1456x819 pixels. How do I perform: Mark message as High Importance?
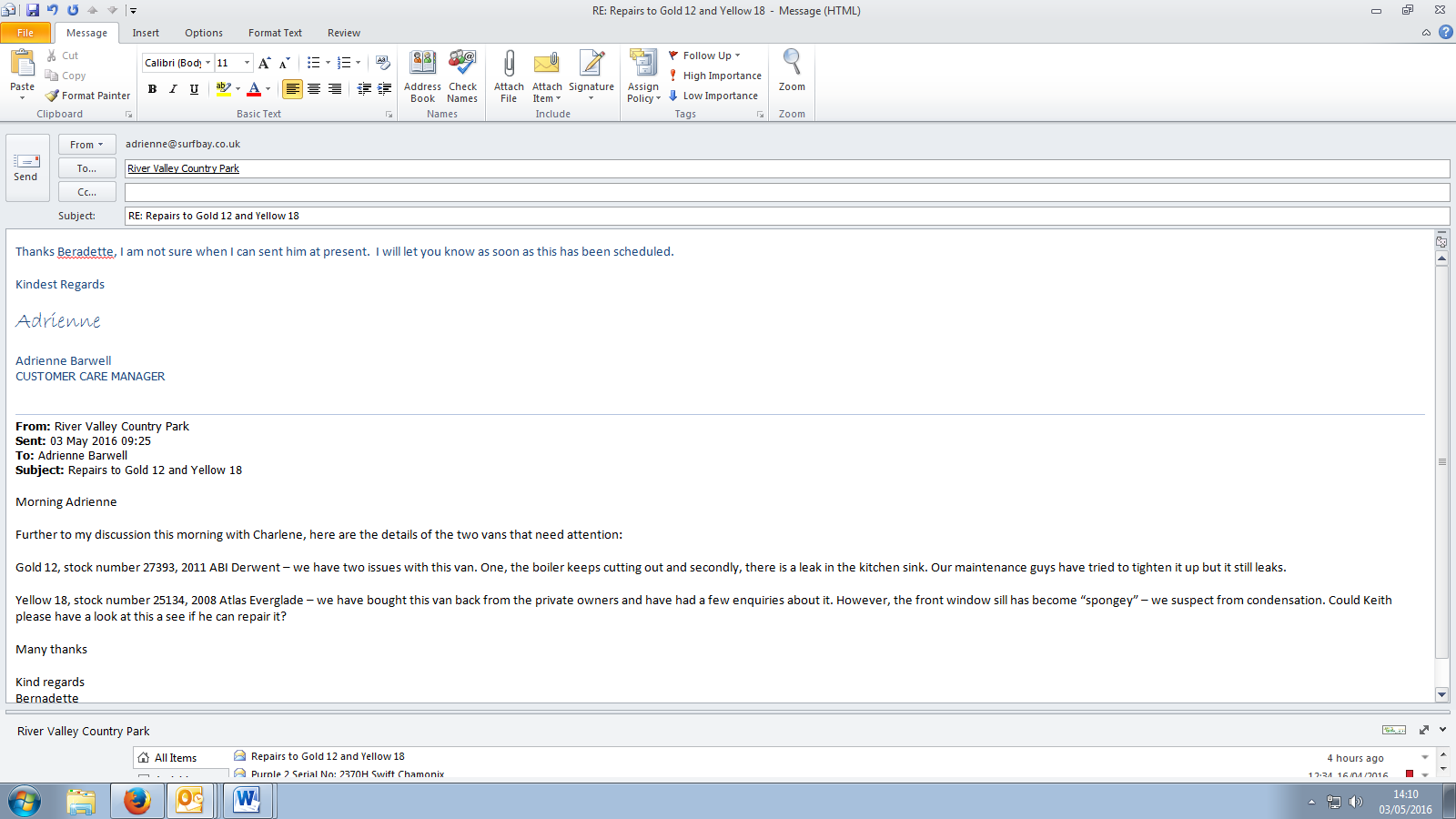[715, 76]
